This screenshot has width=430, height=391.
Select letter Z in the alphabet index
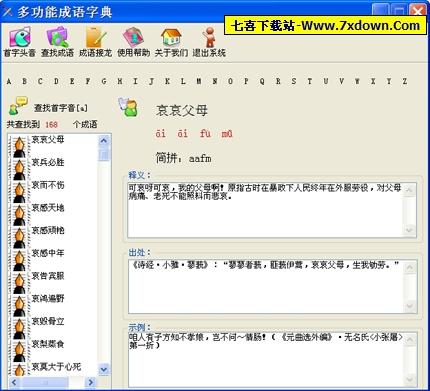tap(405, 81)
